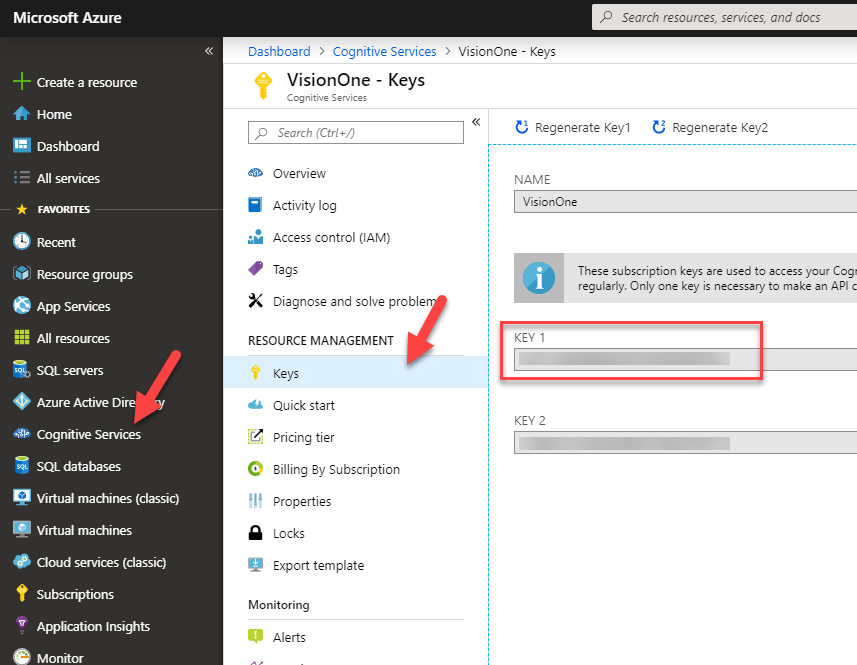This screenshot has height=665, width=857.
Task: Click the Alerts exclamation icon
Action: point(255,637)
